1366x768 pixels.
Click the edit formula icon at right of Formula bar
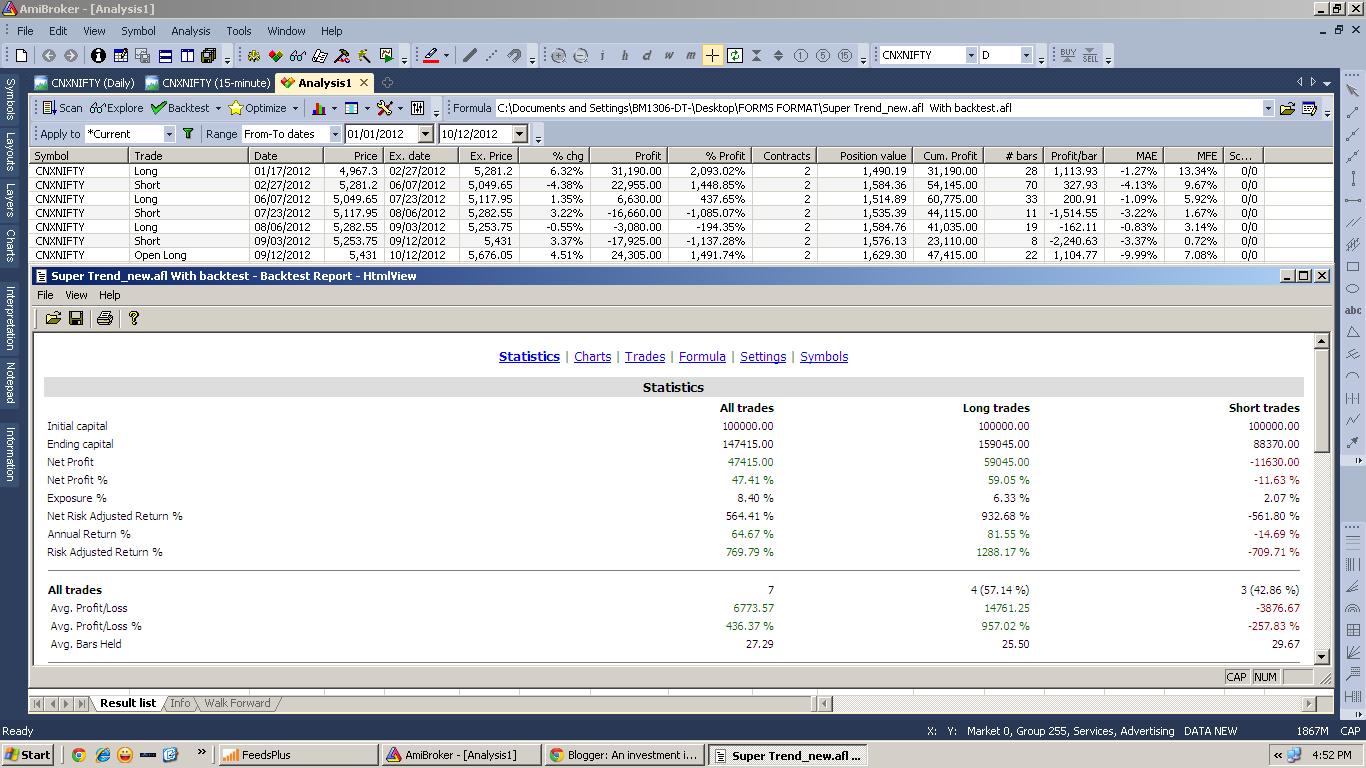(x=1309, y=108)
